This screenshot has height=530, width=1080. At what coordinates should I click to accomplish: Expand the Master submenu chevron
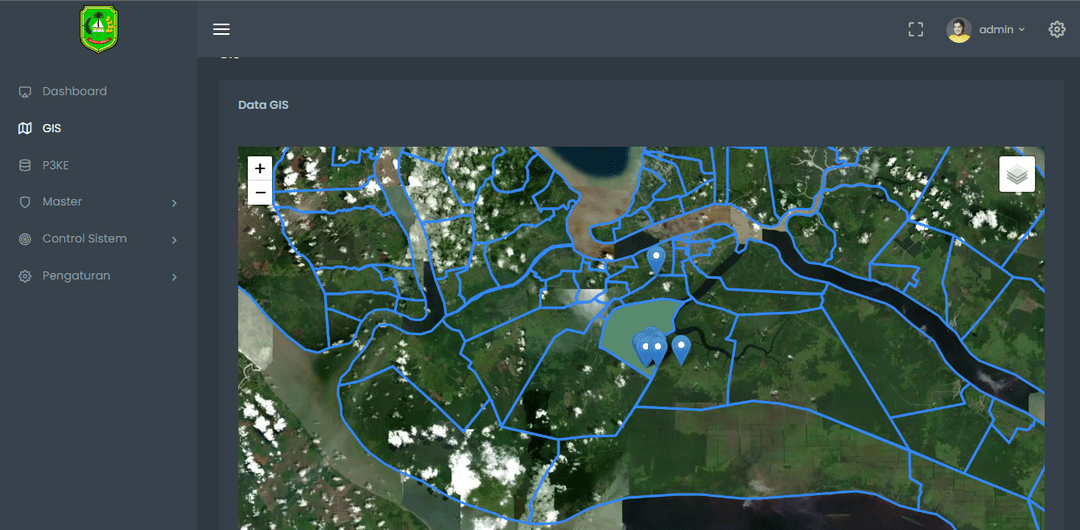coord(174,203)
